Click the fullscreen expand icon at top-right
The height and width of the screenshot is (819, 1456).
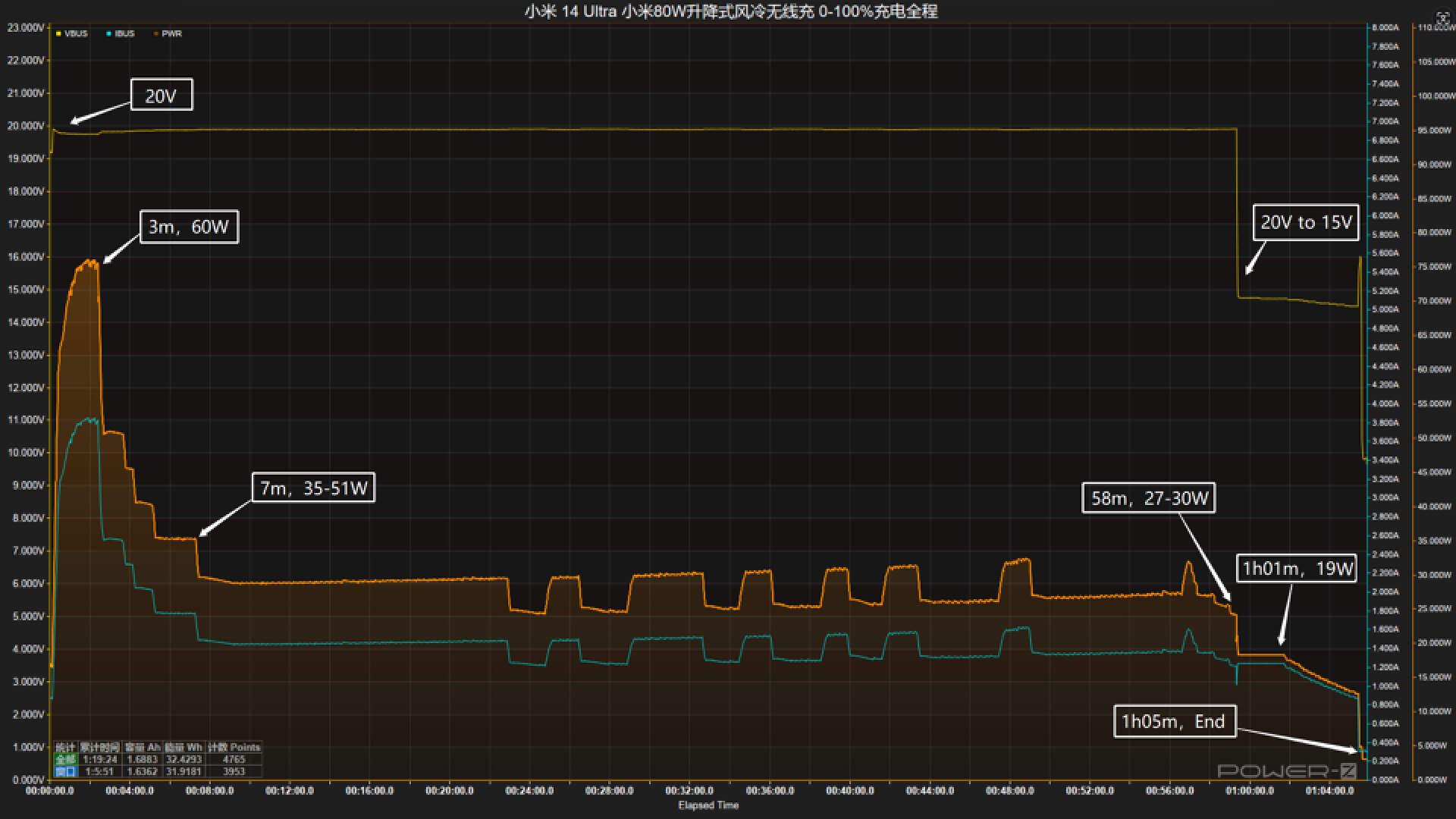pos(1443,17)
